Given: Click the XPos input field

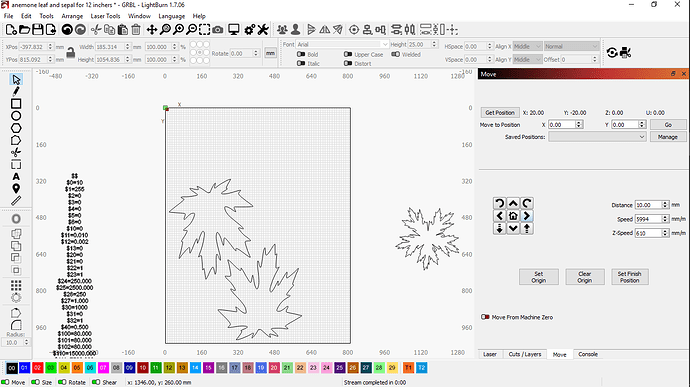Looking at the screenshot, I should coord(33,46).
